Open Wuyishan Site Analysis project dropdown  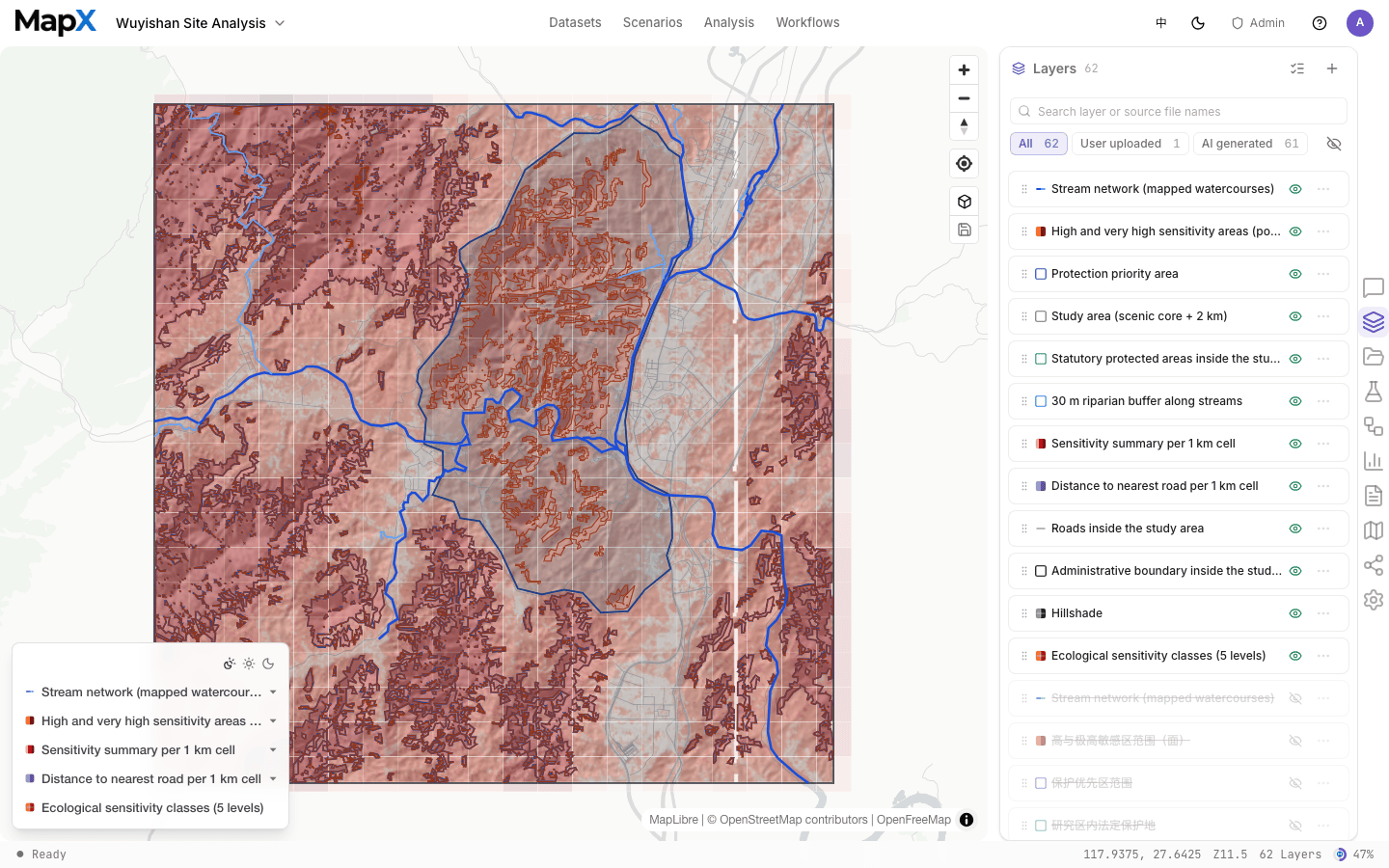tap(201, 23)
